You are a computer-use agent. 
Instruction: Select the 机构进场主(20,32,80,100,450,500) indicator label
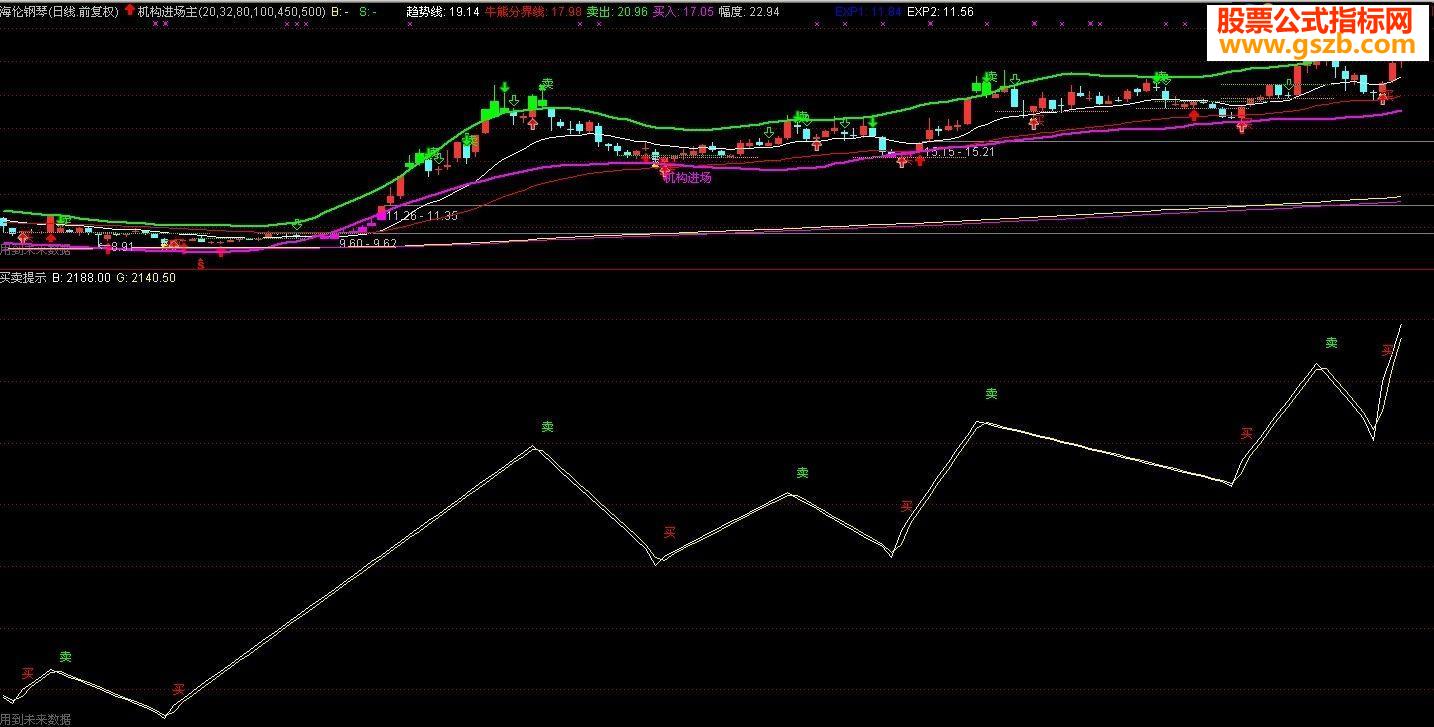(232, 12)
